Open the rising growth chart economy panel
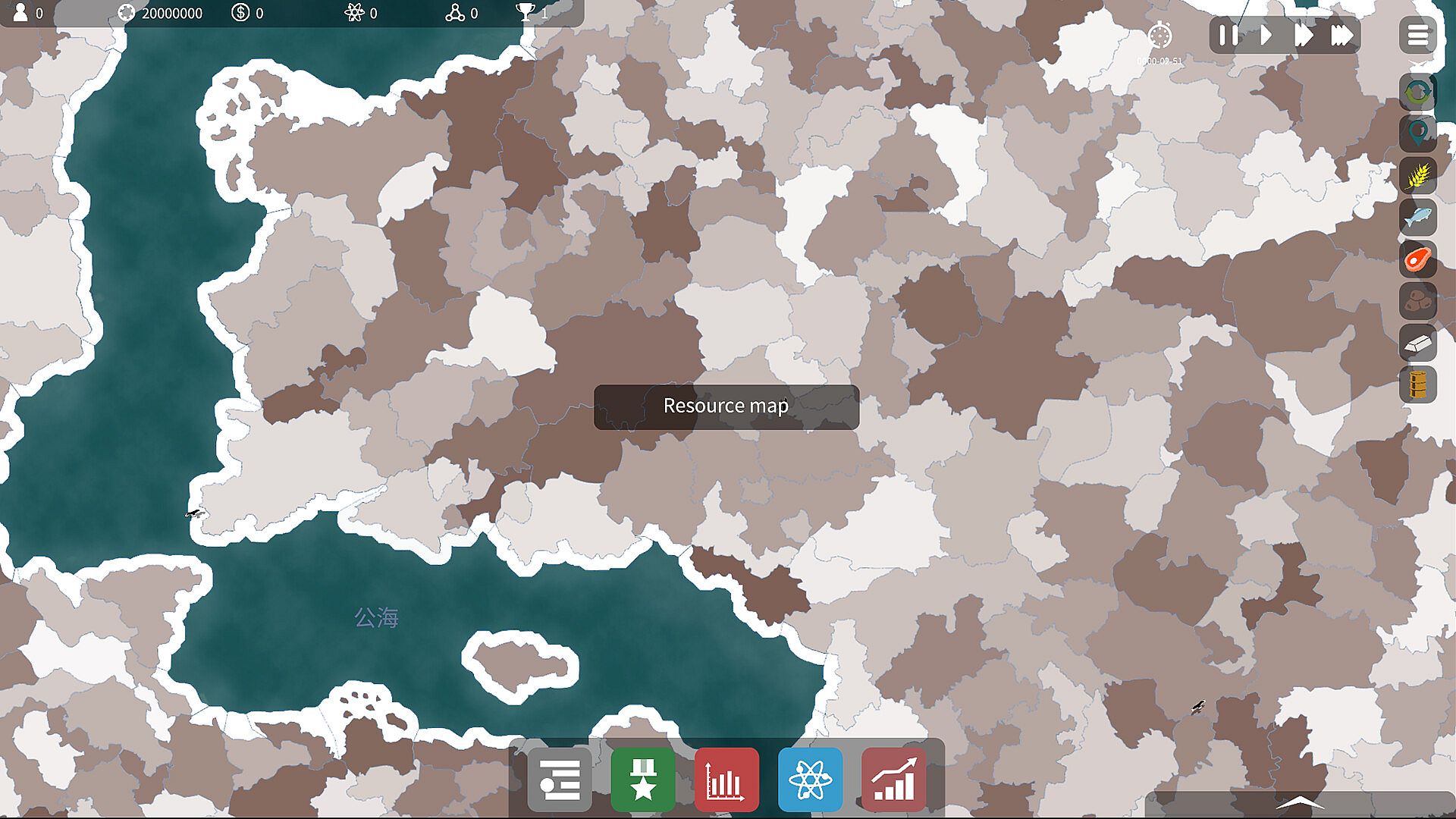This screenshot has width=1456, height=819. (893, 780)
